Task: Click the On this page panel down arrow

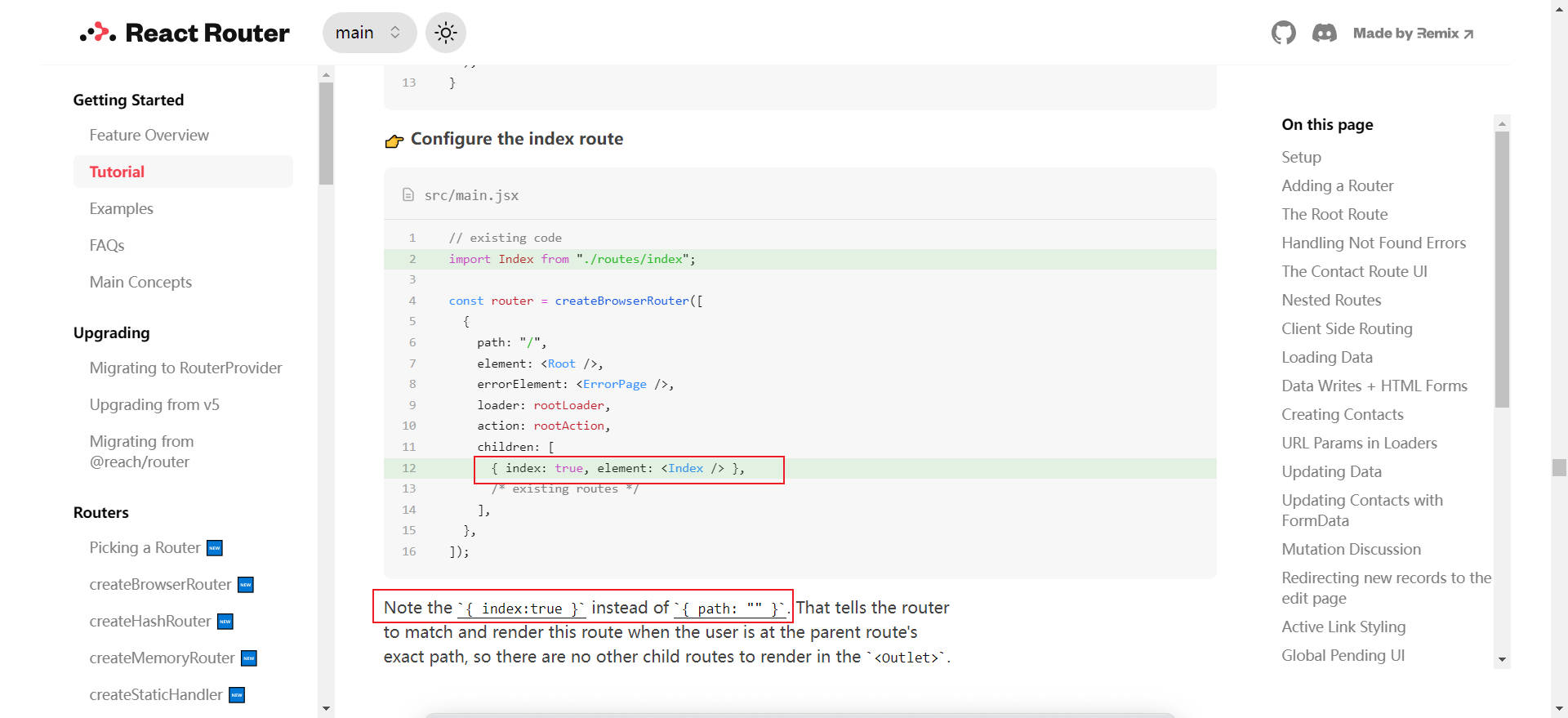Action: tap(1501, 659)
